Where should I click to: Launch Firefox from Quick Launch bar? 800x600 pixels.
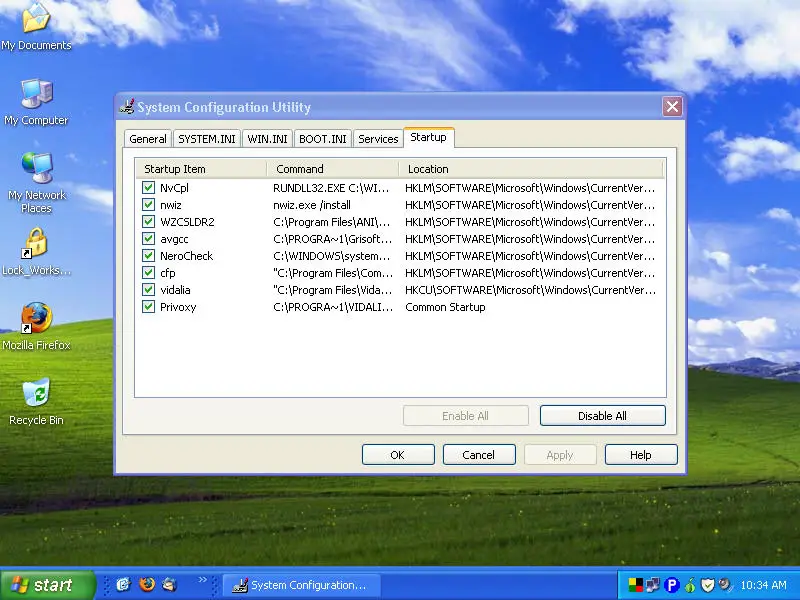pos(147,585)
